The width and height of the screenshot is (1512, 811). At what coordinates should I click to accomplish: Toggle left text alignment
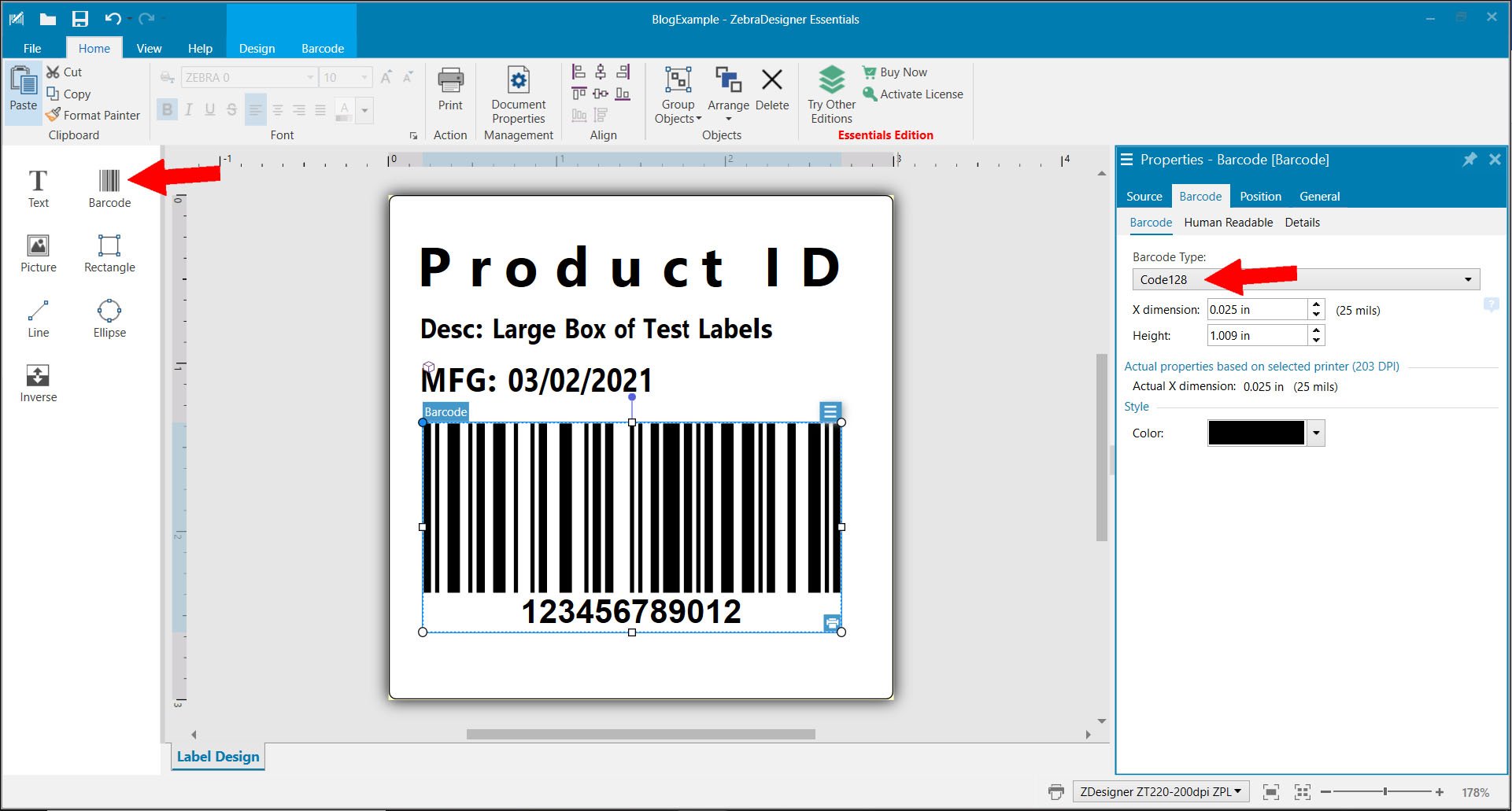255,110
